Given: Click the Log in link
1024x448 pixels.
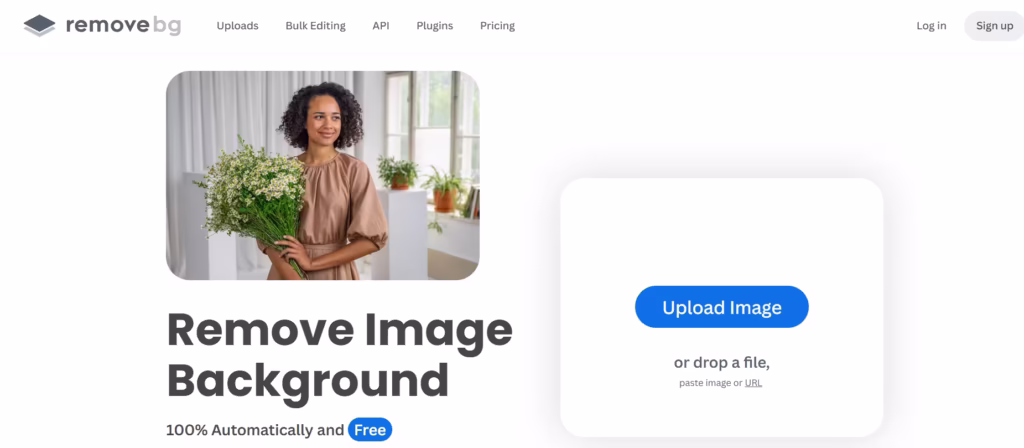Looking at the screenshot, I should click(x=931, y=26).
